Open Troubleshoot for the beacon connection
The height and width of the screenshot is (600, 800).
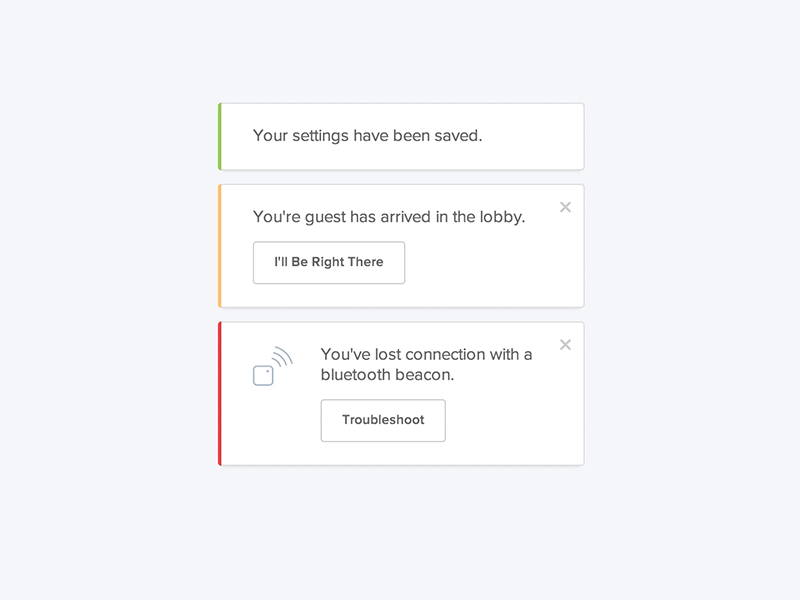point(383,420)
